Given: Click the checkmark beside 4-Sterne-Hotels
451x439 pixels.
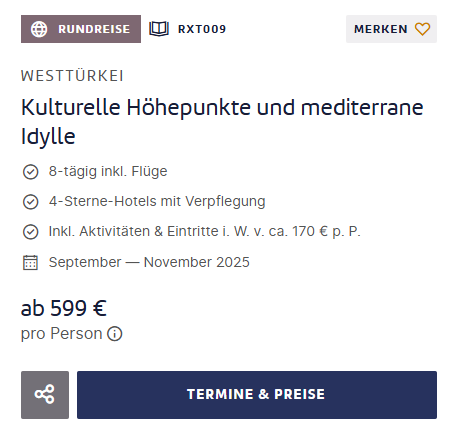Looking at the screenshot, I should click(30, 202).
